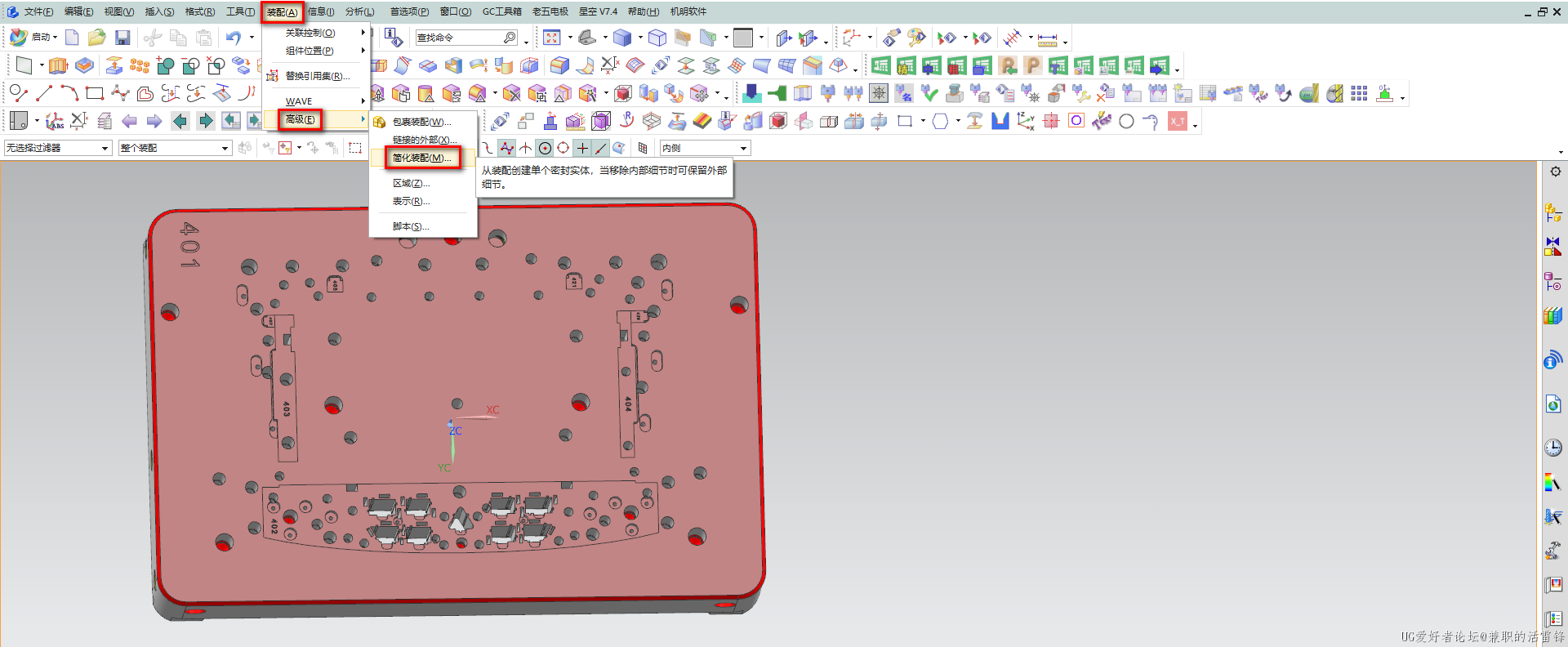
Task: Create a new file with the blank page icon
Action: tap(72, 38)
